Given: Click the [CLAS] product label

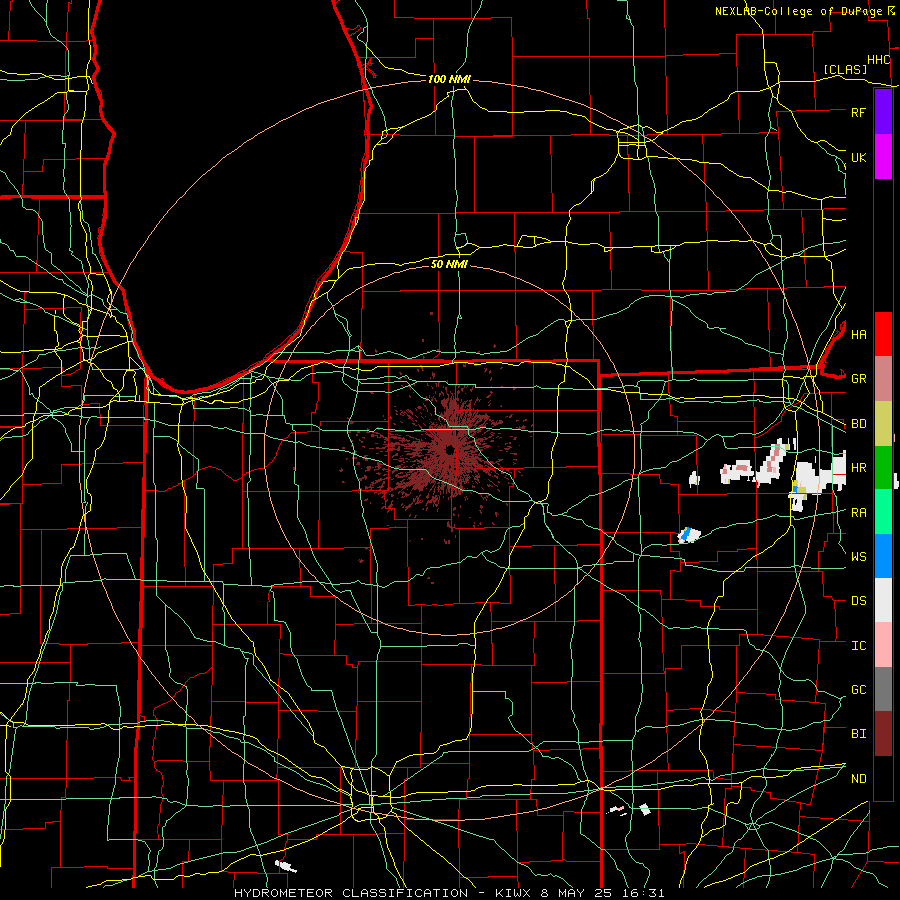Looking at the screenshot, I should 845,70.
